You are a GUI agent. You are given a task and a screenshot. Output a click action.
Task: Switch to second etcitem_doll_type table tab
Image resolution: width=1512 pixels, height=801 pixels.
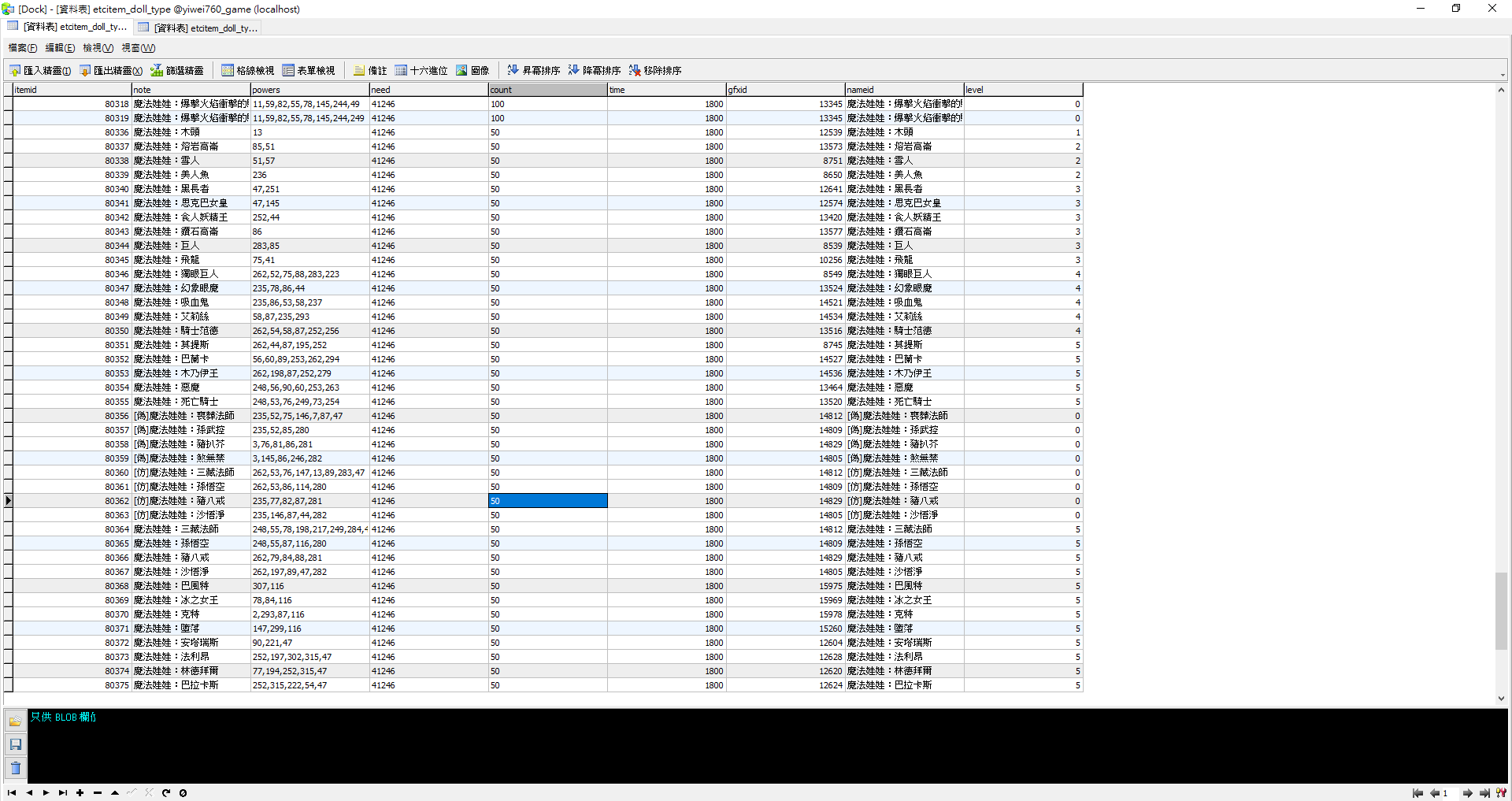pos(198,28)
